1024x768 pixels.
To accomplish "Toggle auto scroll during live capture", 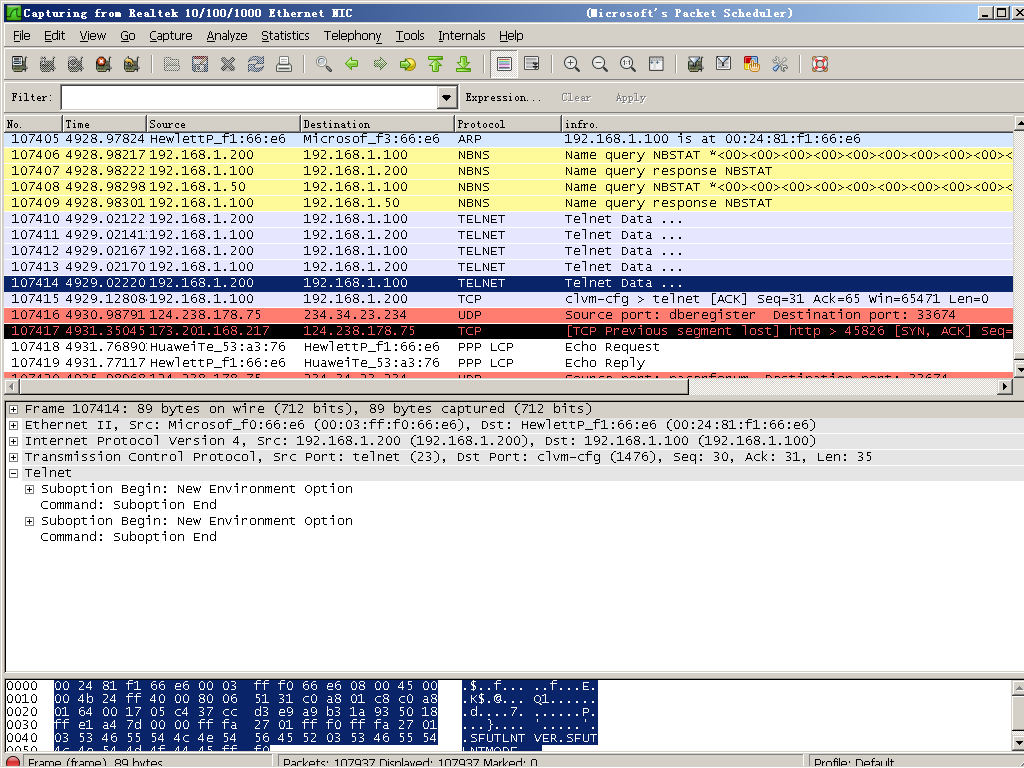I will 532,64.
